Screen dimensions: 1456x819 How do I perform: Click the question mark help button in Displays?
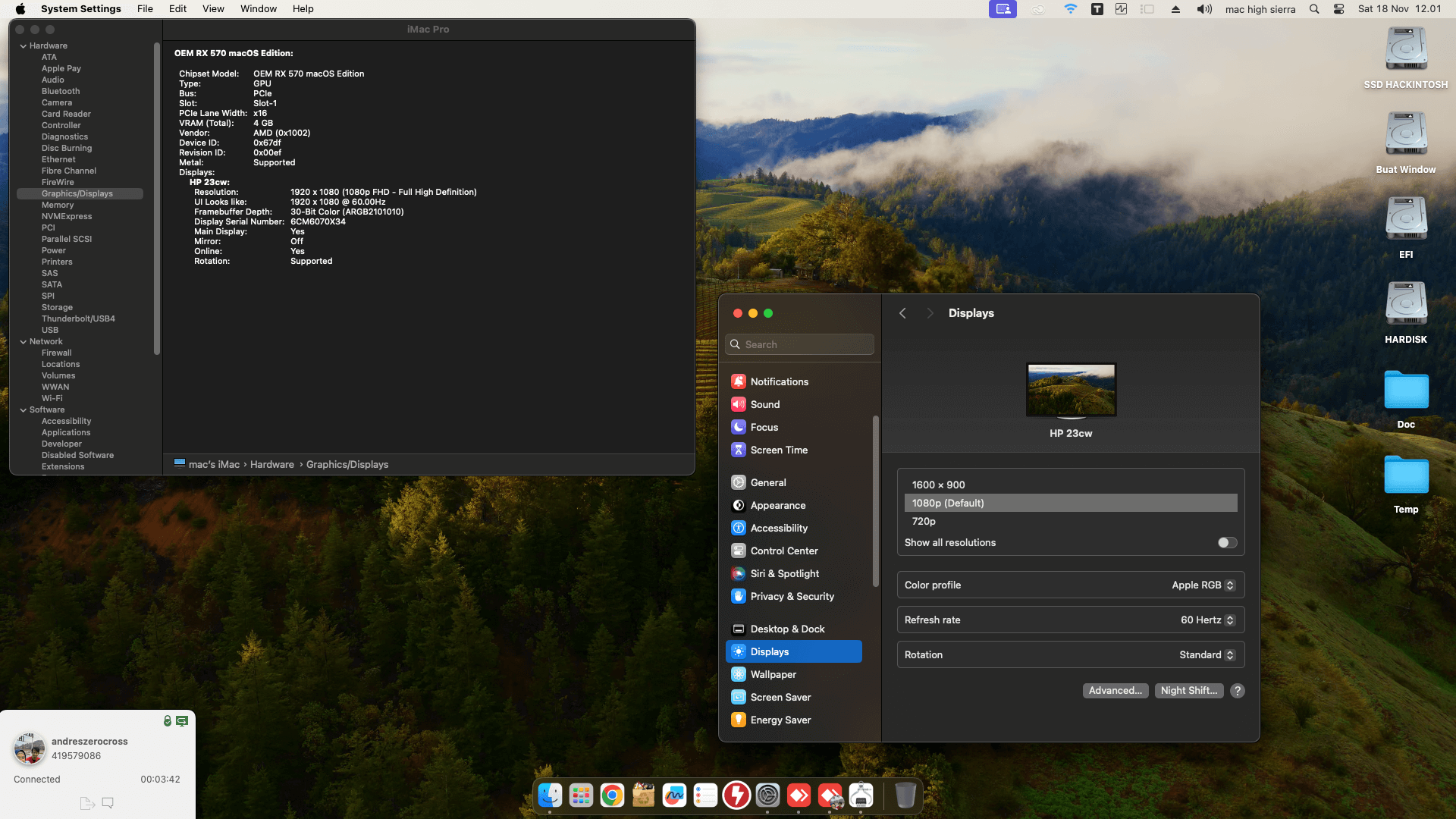point(1238,691)
